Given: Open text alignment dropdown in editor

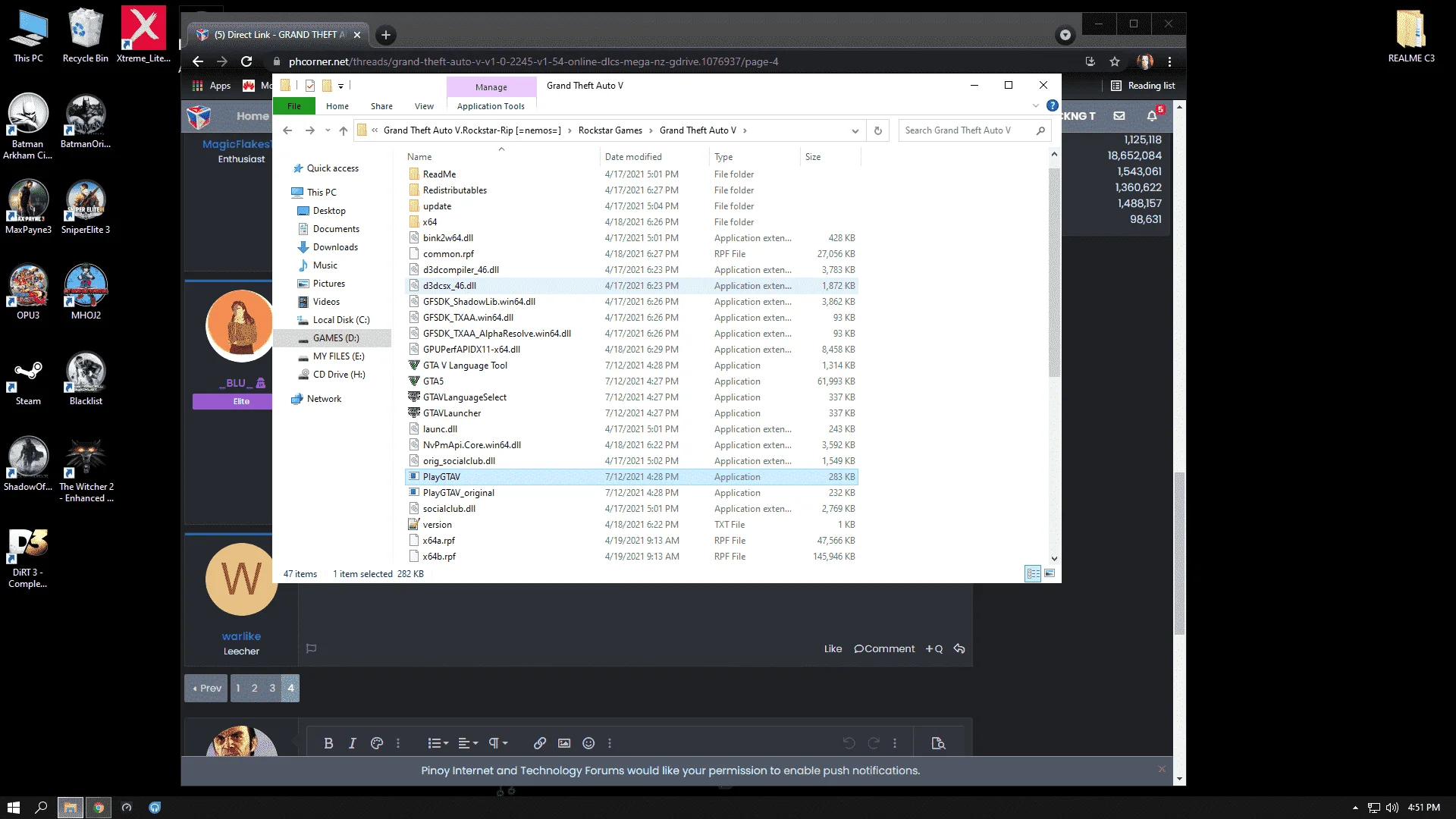Looking at the screenshot, I should coord(468,743).
